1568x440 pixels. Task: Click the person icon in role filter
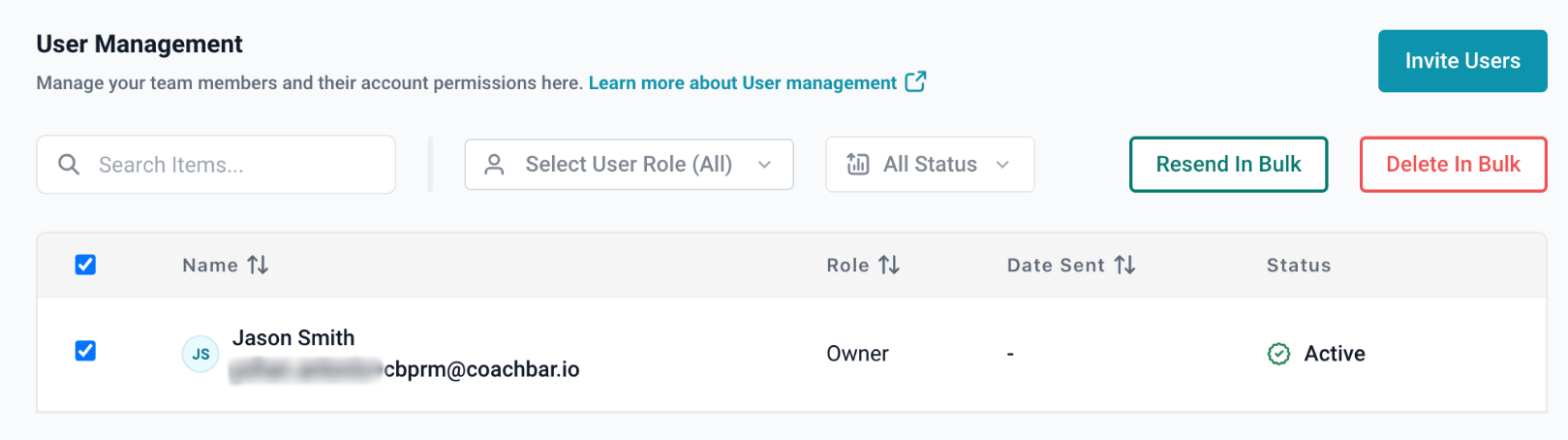tap(494, 165)
